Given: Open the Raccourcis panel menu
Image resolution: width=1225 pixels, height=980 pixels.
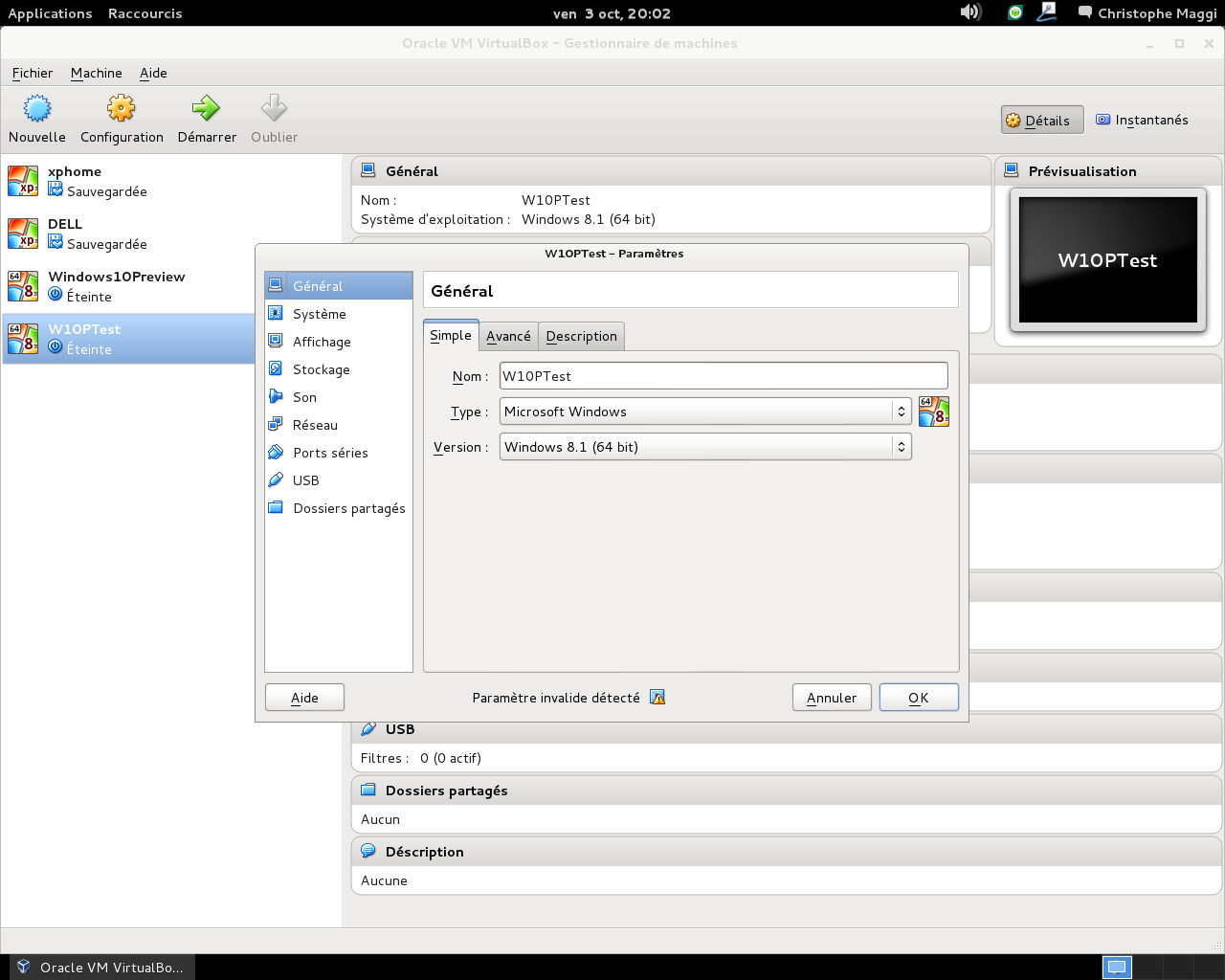Looking at the screenshot, I should point(145,13).
